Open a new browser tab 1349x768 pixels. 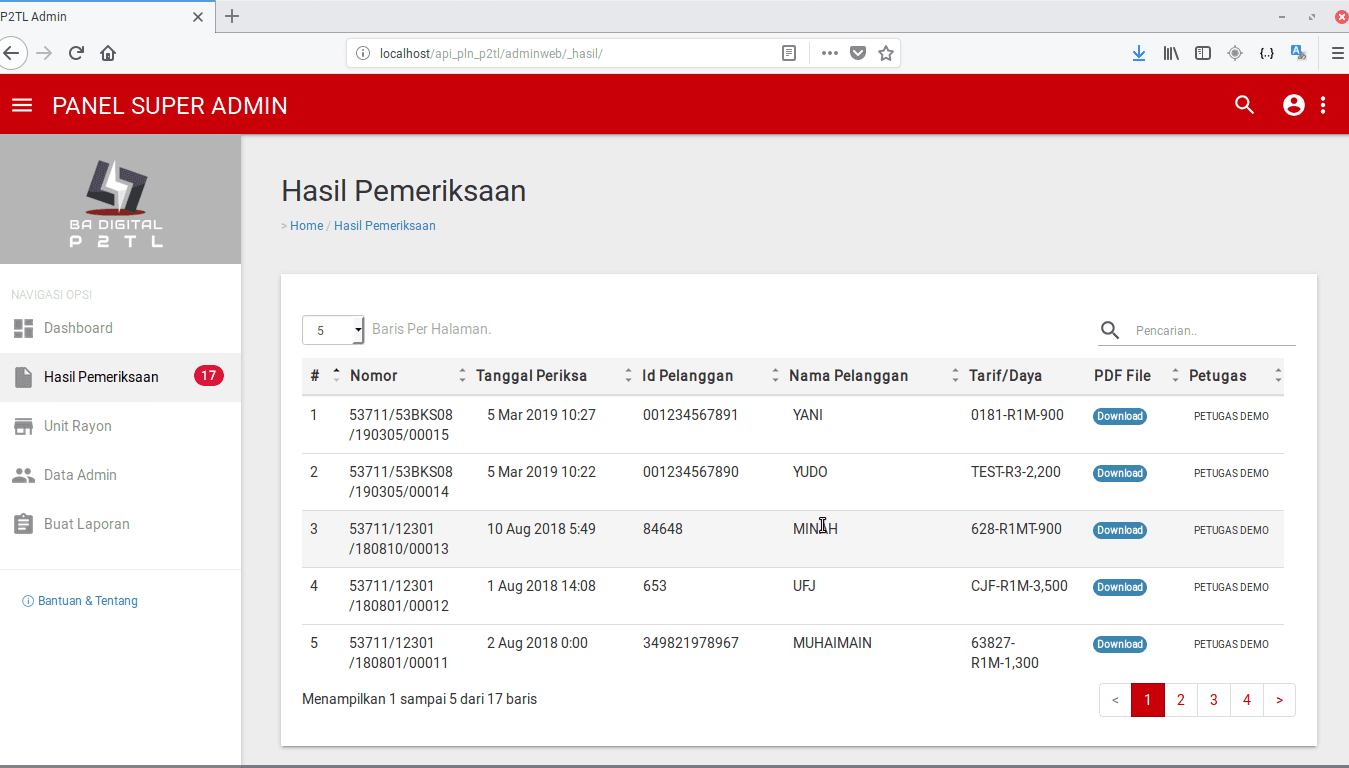[232, 16]
